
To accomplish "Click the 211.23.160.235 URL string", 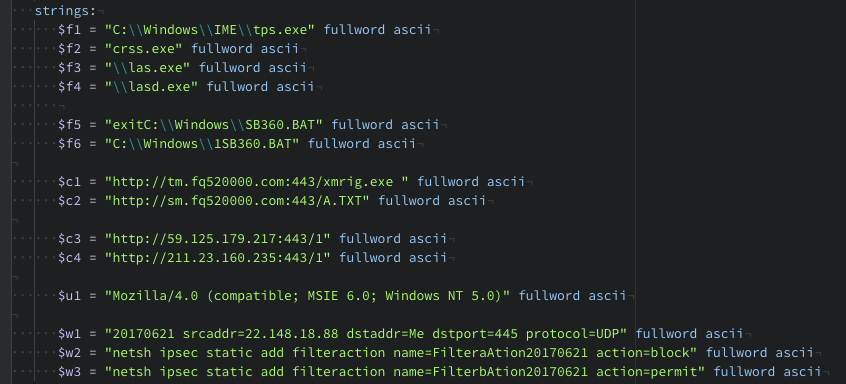I will click(x=218, y=257).
